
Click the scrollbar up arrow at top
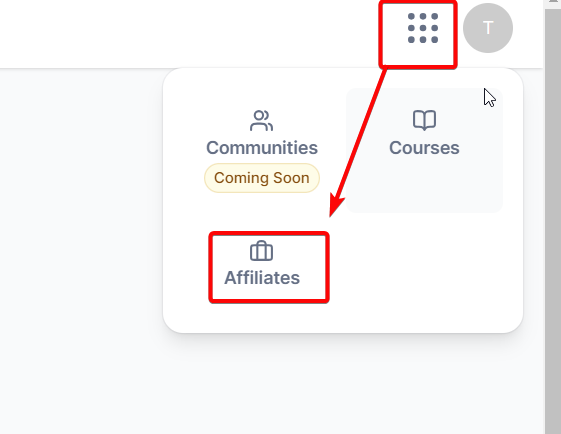(553, 2)
